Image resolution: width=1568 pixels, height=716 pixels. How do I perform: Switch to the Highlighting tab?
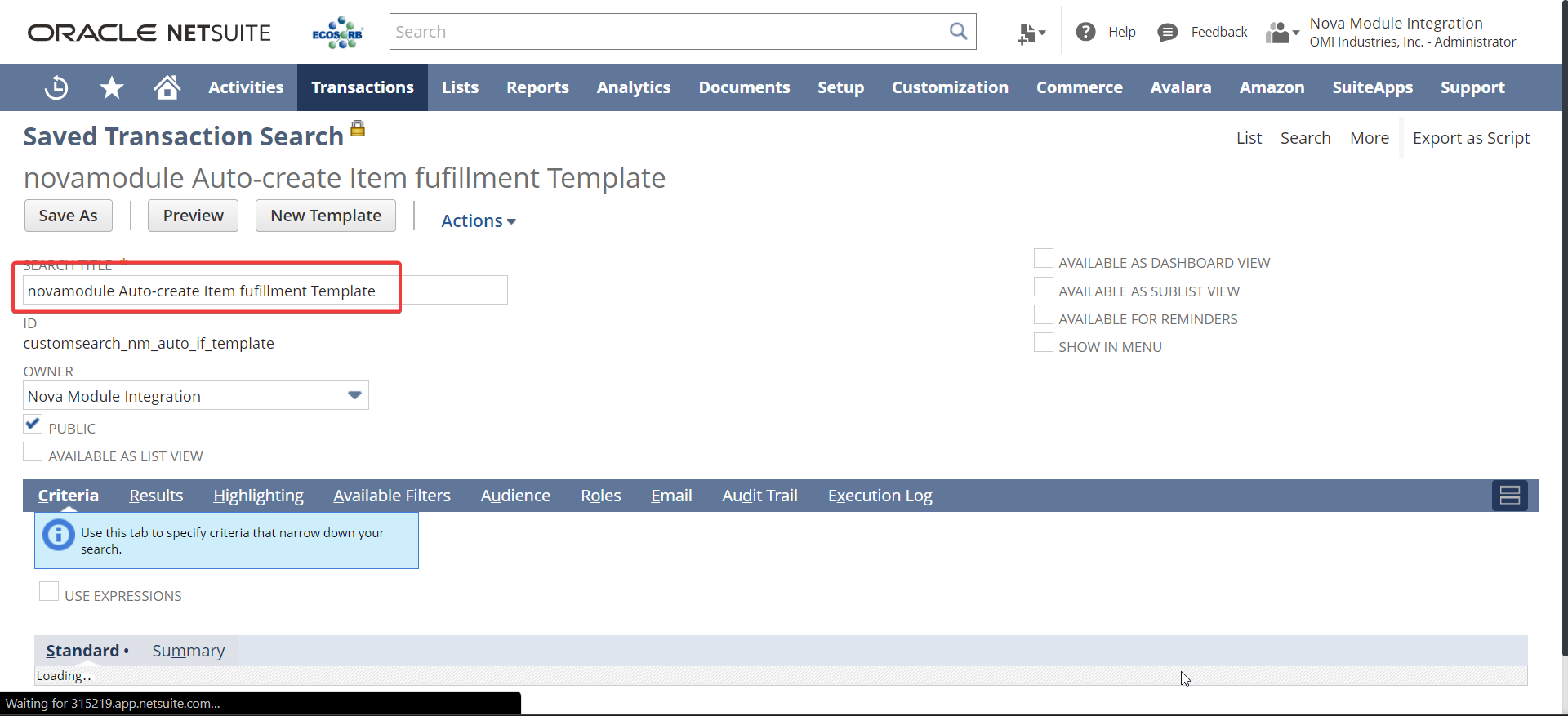[258, 496]
